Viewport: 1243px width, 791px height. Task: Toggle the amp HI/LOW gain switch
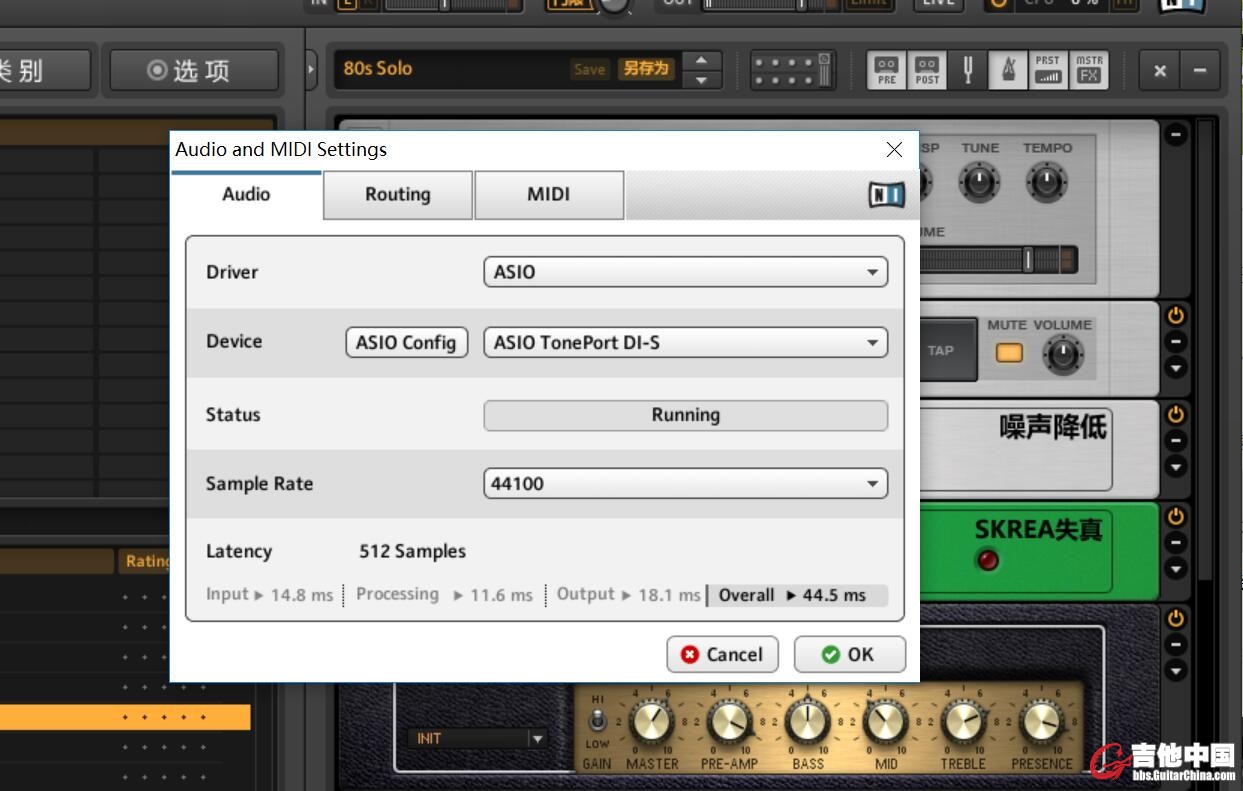pos(598,721)
